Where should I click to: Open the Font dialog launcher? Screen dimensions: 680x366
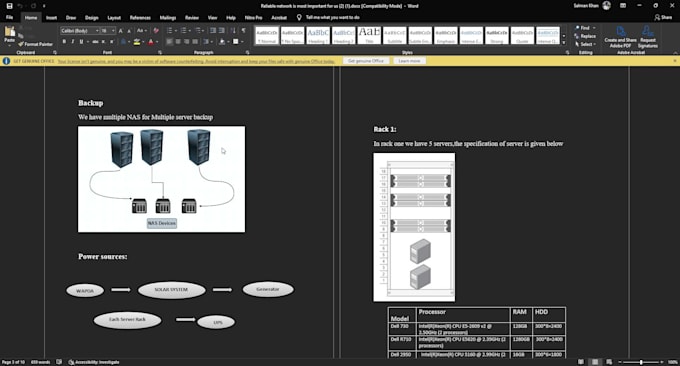click(x=160, y=52)
